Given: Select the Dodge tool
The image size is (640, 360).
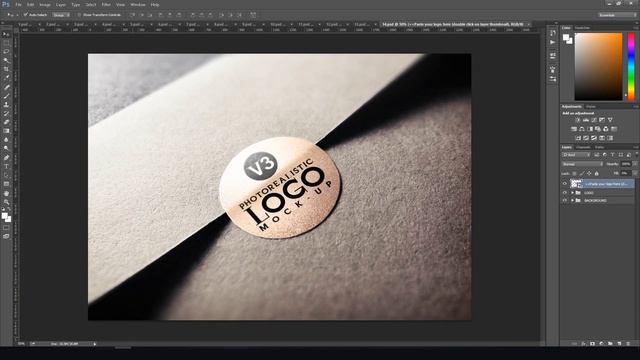Looking at the screenshot, I should pos(6,149).
